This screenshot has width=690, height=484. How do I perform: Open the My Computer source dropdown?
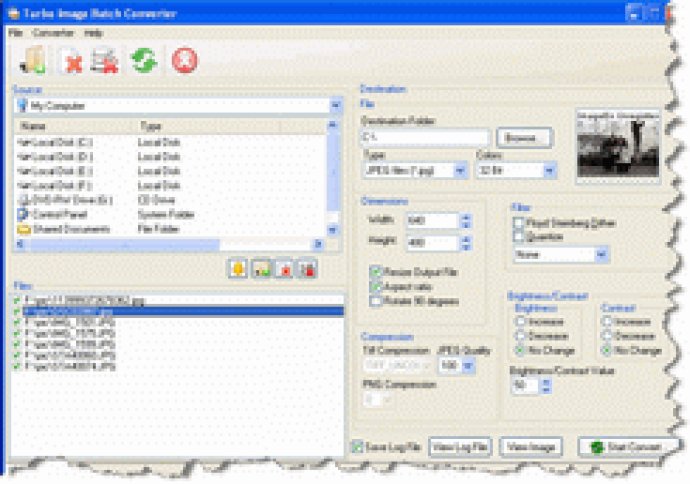click(336, 106)
